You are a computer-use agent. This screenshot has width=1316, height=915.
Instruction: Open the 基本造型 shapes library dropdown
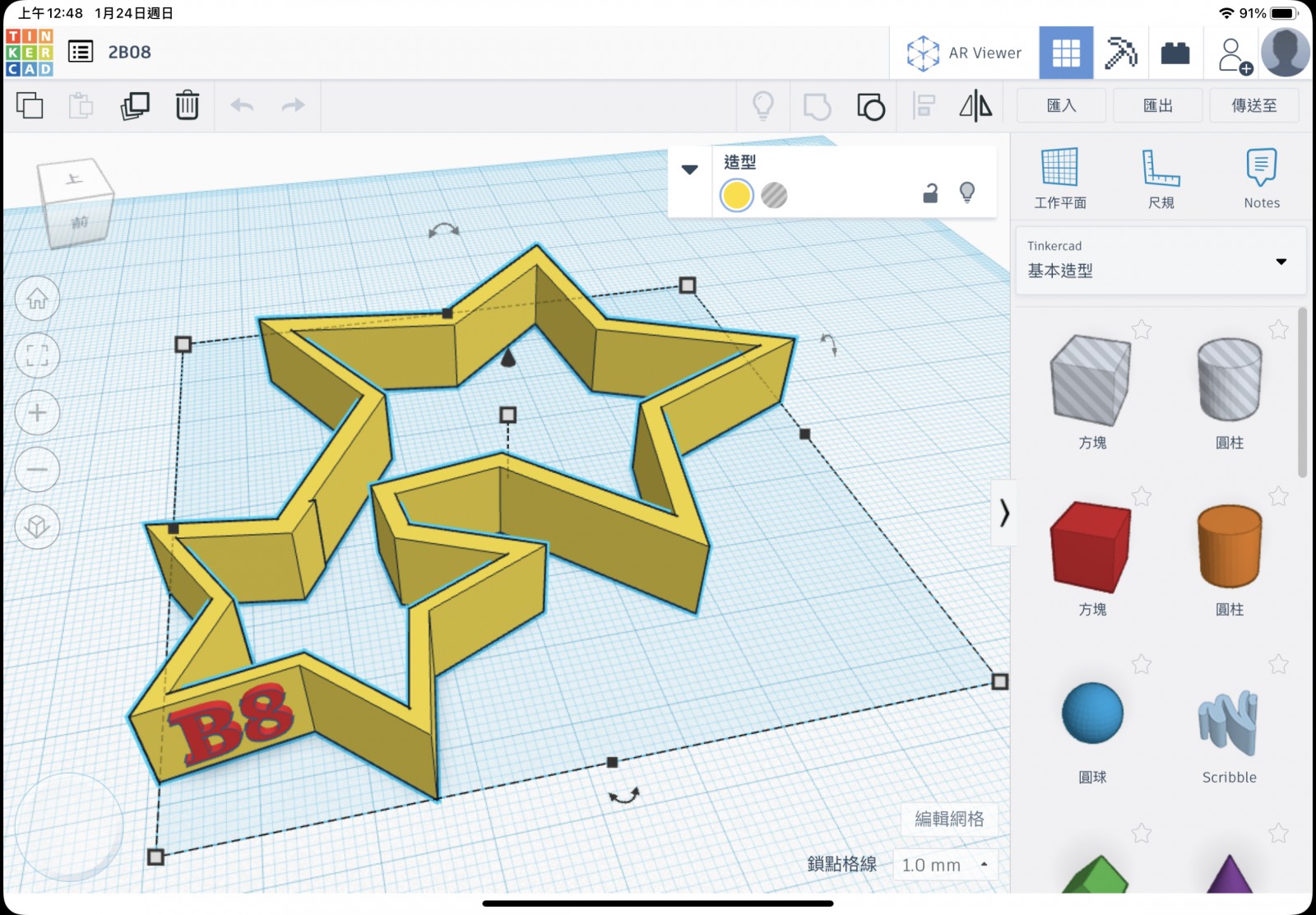pyautogui.click(x=1161, y=261)
